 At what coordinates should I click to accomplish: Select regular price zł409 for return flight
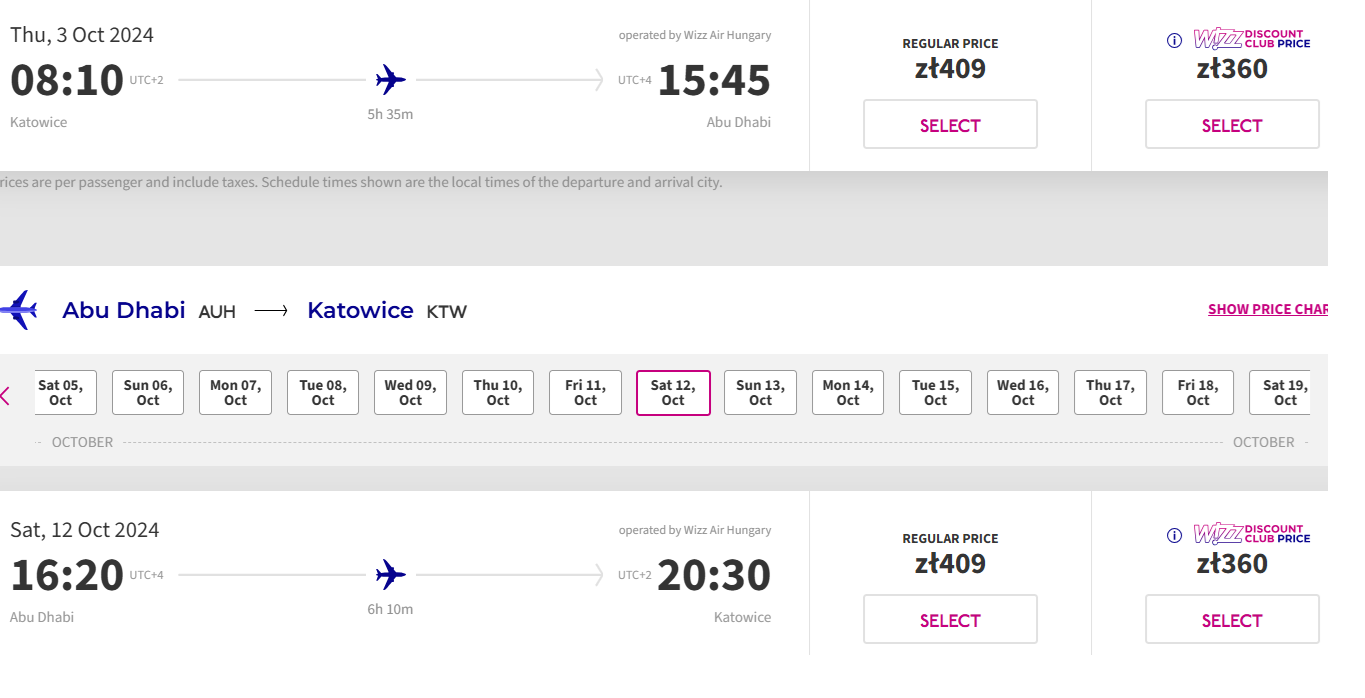coord(950,620)
